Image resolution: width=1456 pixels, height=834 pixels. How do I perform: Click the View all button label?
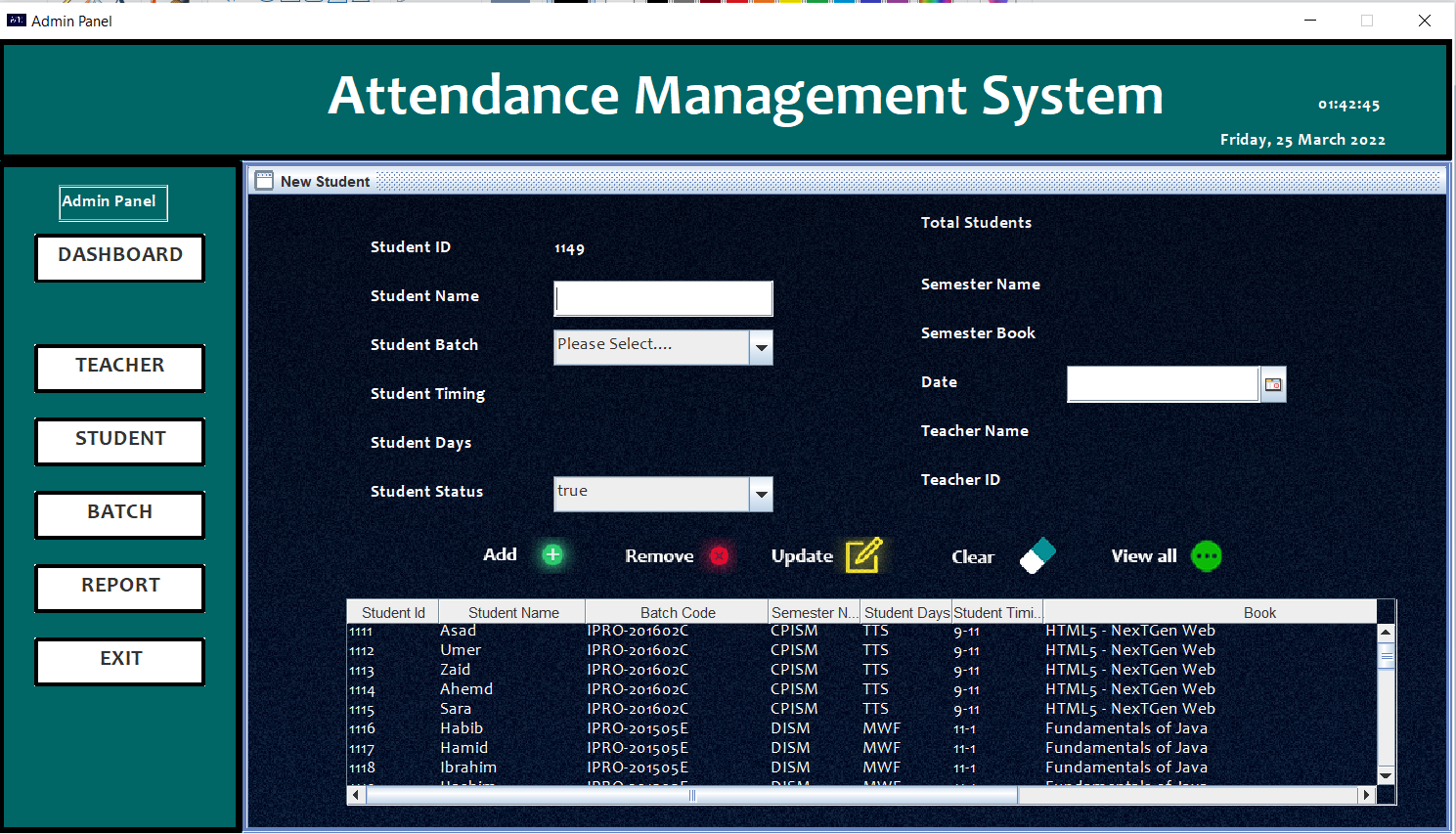1144,555
